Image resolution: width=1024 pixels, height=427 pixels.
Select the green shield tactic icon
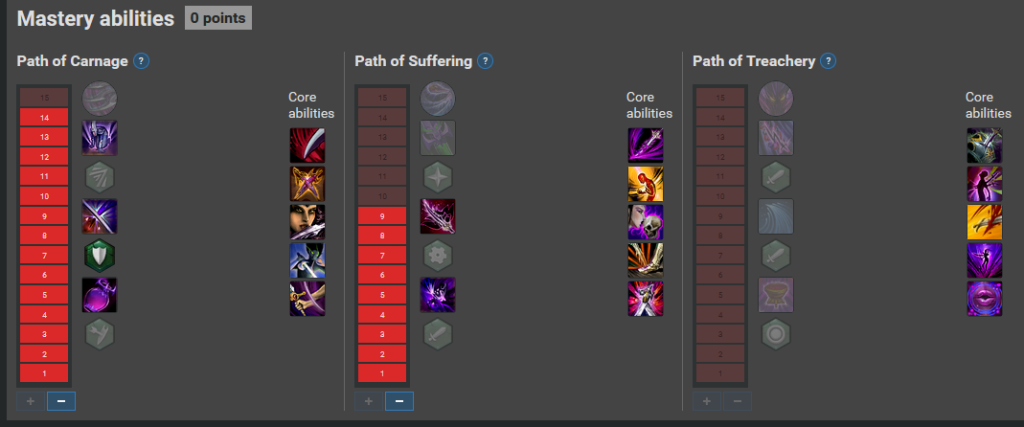click(x=99, y=255)
